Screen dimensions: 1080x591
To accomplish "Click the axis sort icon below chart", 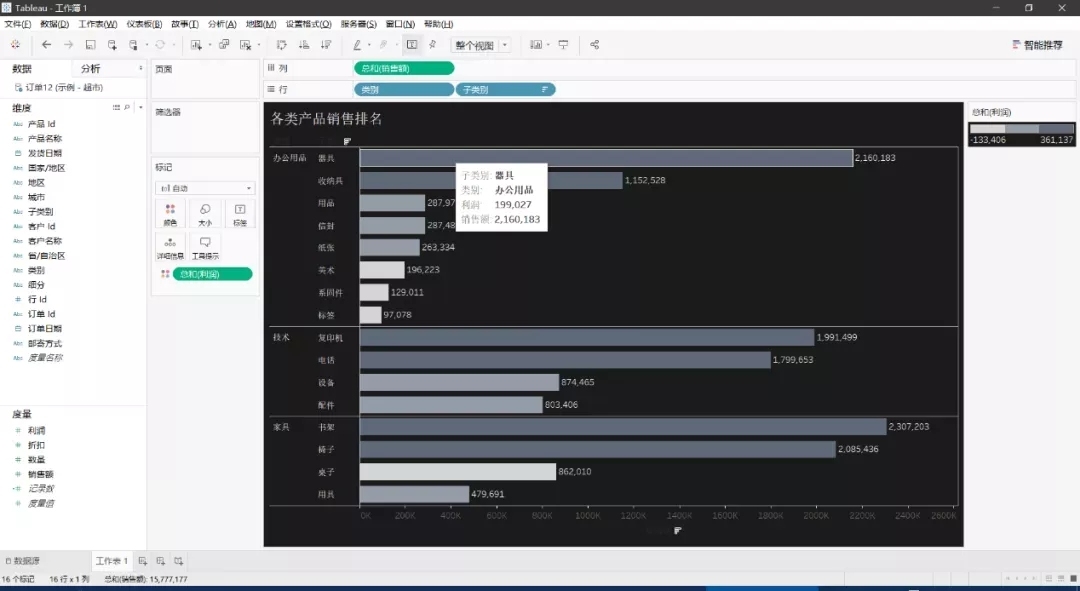I will (x=678, y=530).
